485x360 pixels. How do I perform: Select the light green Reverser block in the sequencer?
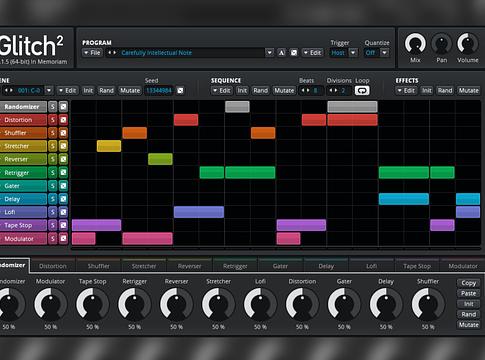coord(160,159)
